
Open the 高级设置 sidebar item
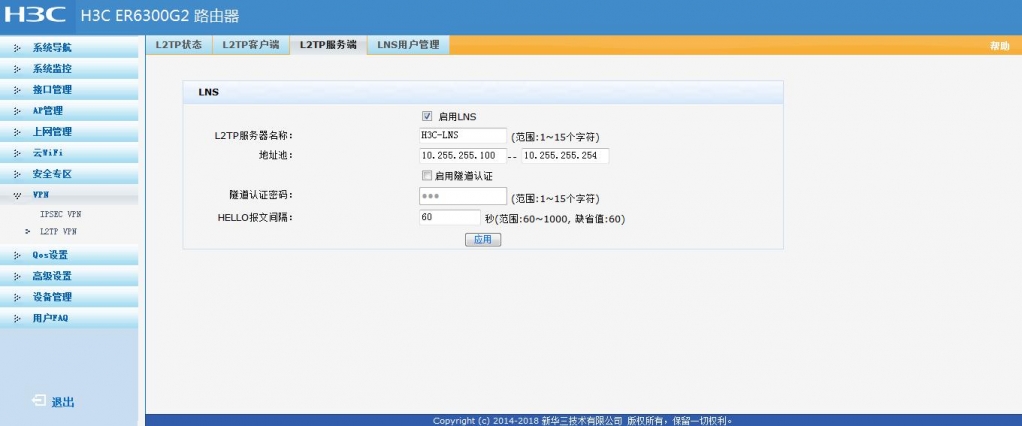(x=69, y=276)
